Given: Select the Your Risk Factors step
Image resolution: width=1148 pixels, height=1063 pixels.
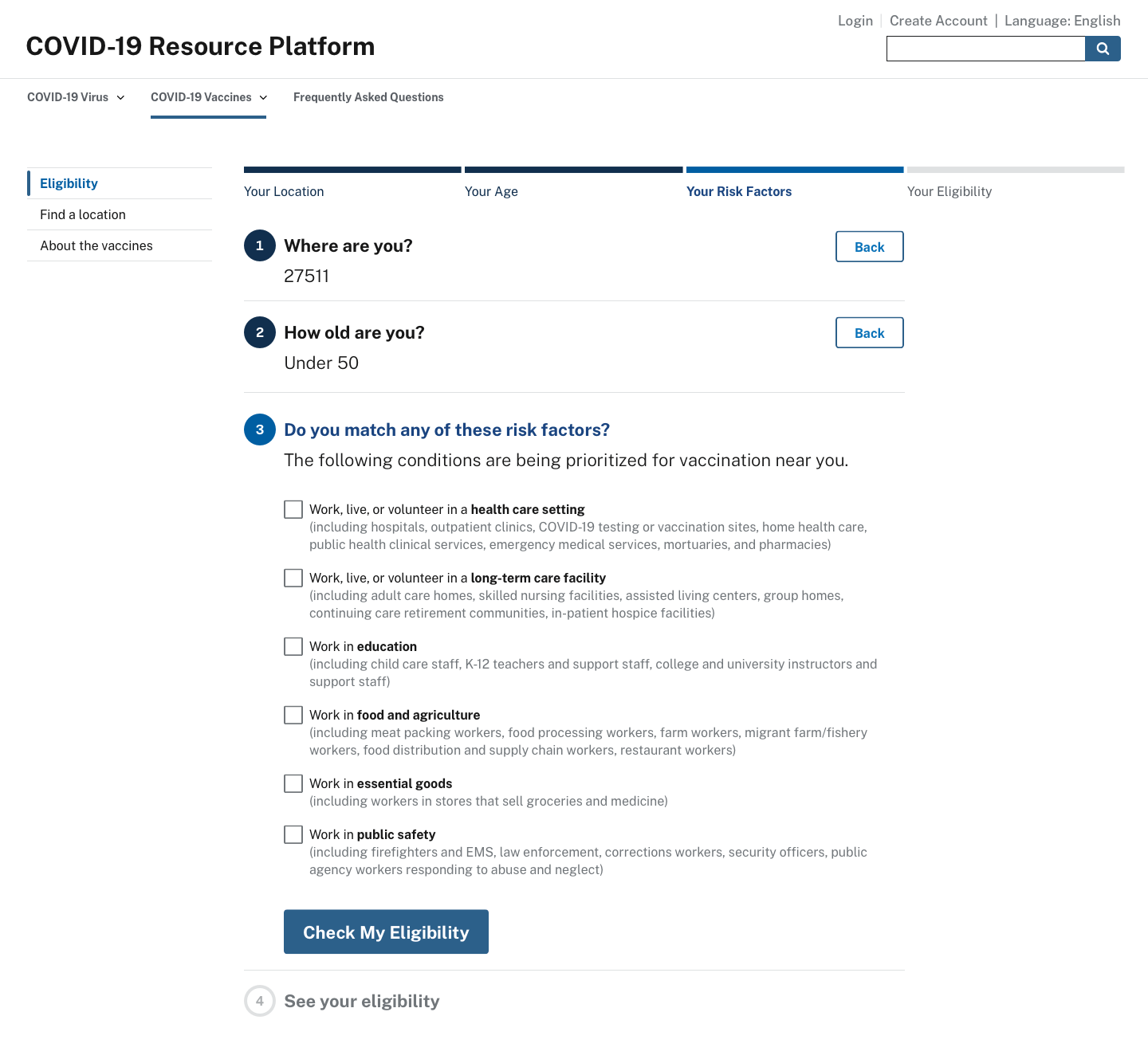Looking at the screenshot, I should tap(739, 191).
